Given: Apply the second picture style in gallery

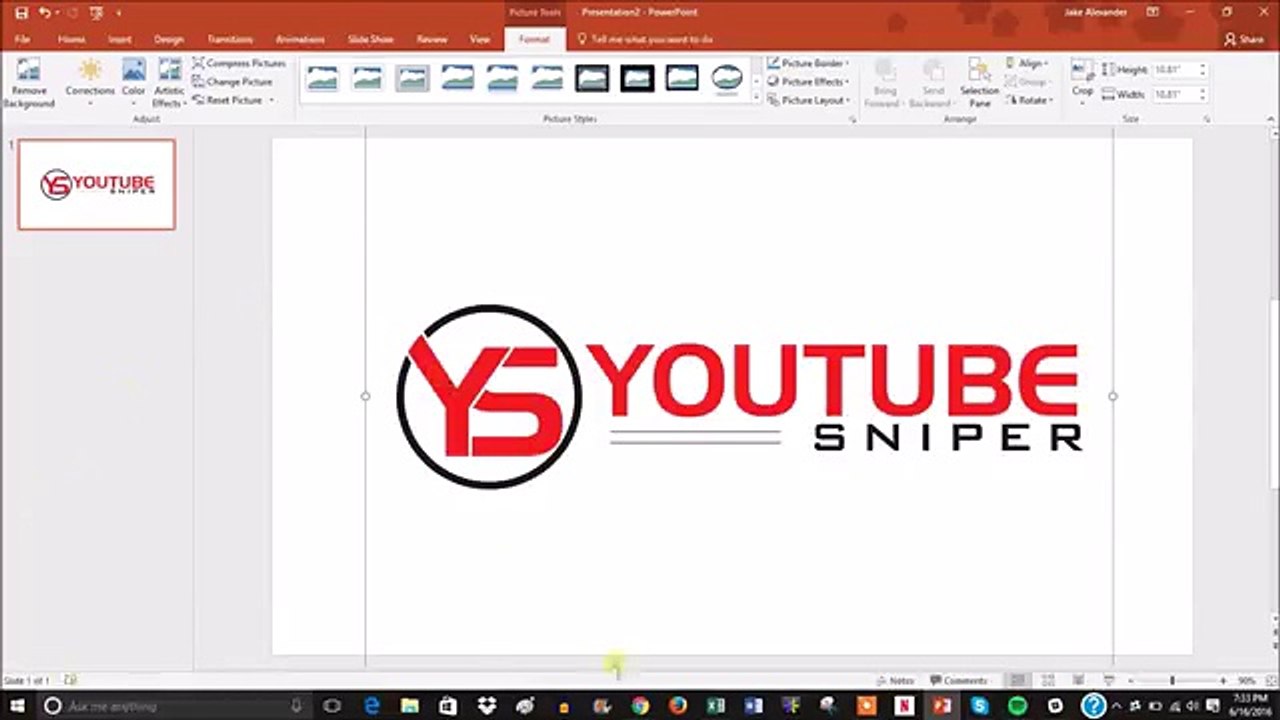Looking at the screenshot, I should tap(367, 77).
